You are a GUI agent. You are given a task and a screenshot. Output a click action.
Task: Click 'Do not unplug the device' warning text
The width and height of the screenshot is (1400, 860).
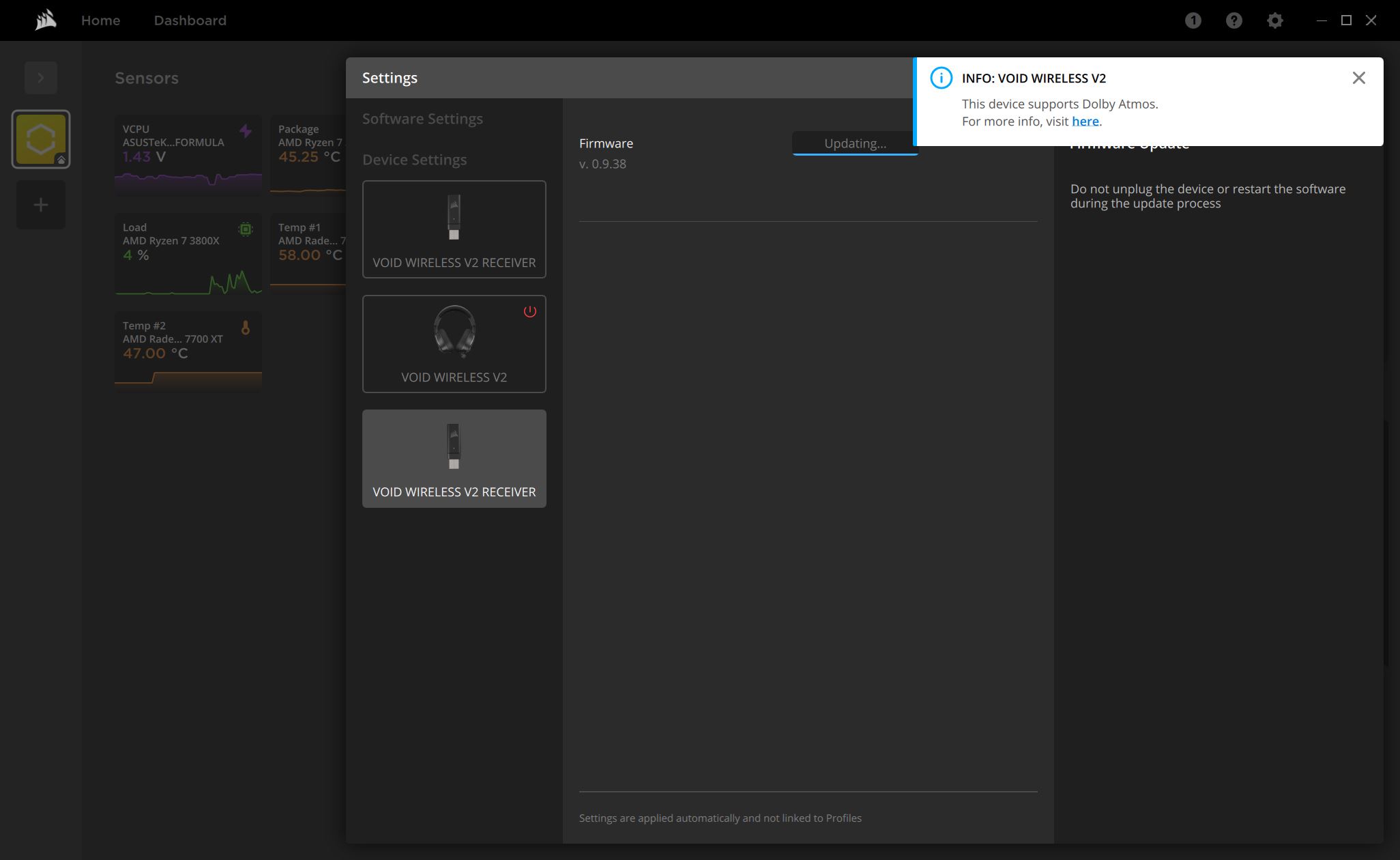coord(1208,196)
